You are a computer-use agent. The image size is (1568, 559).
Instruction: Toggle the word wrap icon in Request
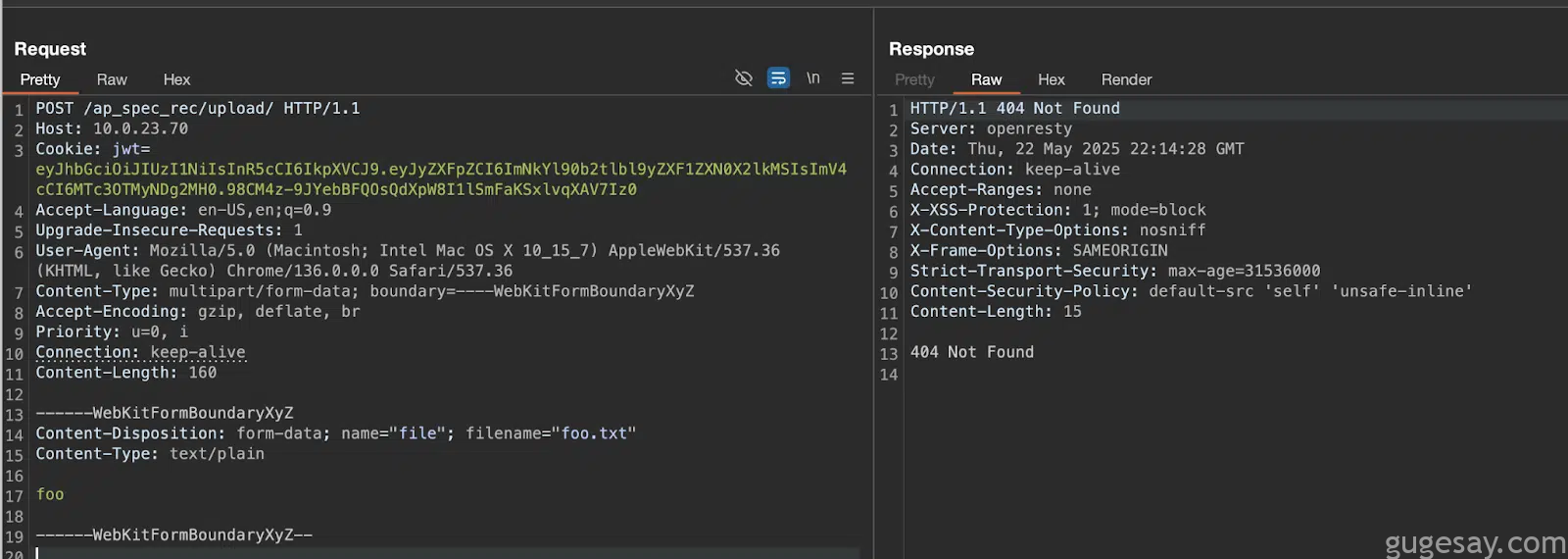[778, 78]
